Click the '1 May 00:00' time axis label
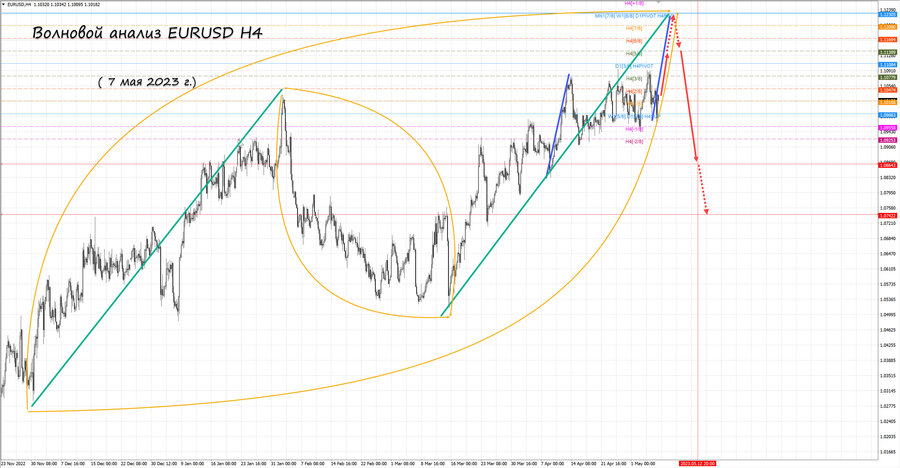The height and width of the screenshot is (468, 900). click(643, 463)
